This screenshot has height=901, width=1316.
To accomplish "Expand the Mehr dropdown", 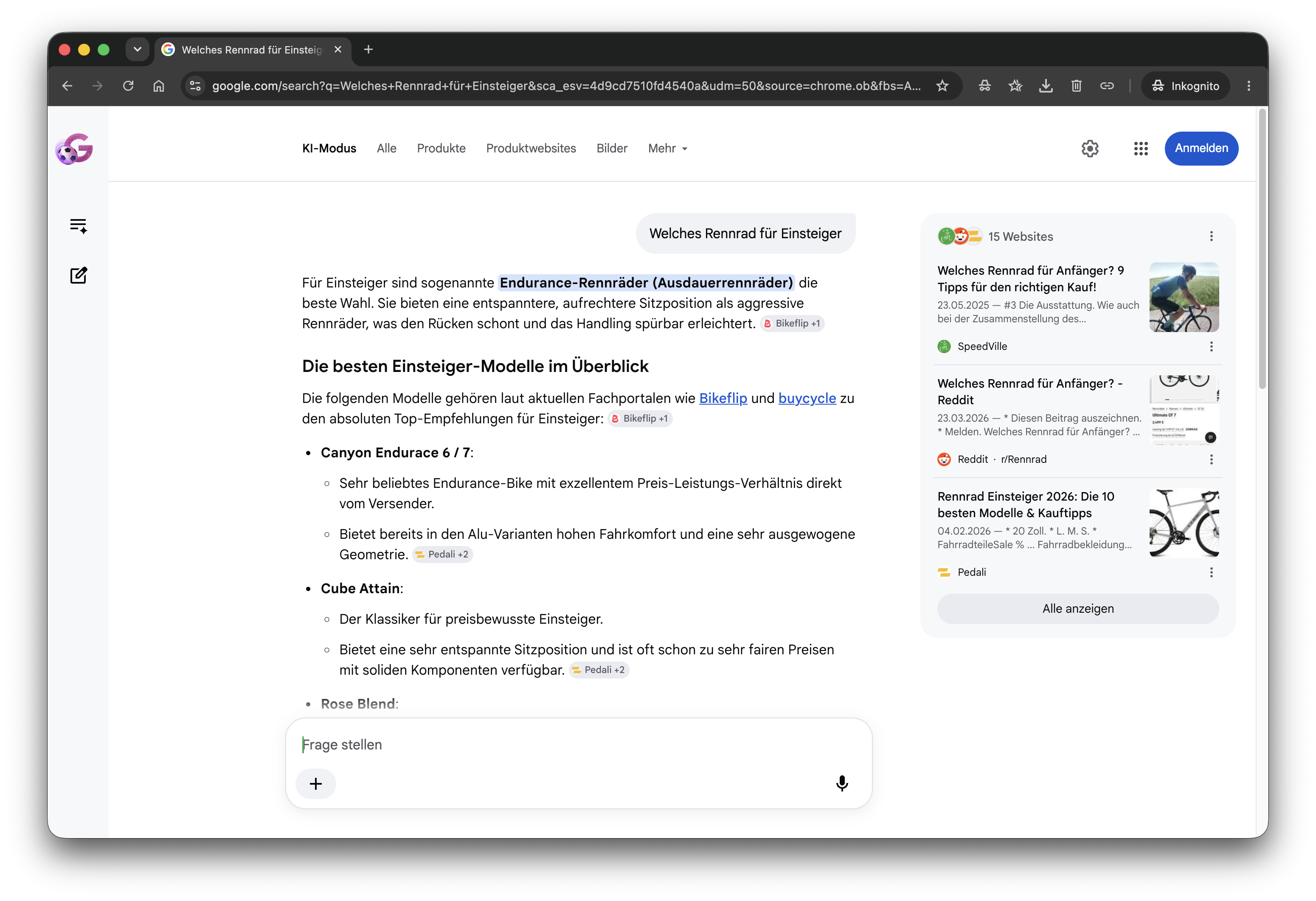I will click(x=668, y=148).
